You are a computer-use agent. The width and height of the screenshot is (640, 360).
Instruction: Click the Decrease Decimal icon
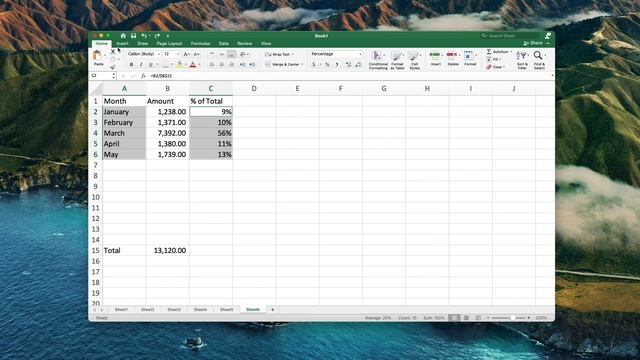coord(358,64)
